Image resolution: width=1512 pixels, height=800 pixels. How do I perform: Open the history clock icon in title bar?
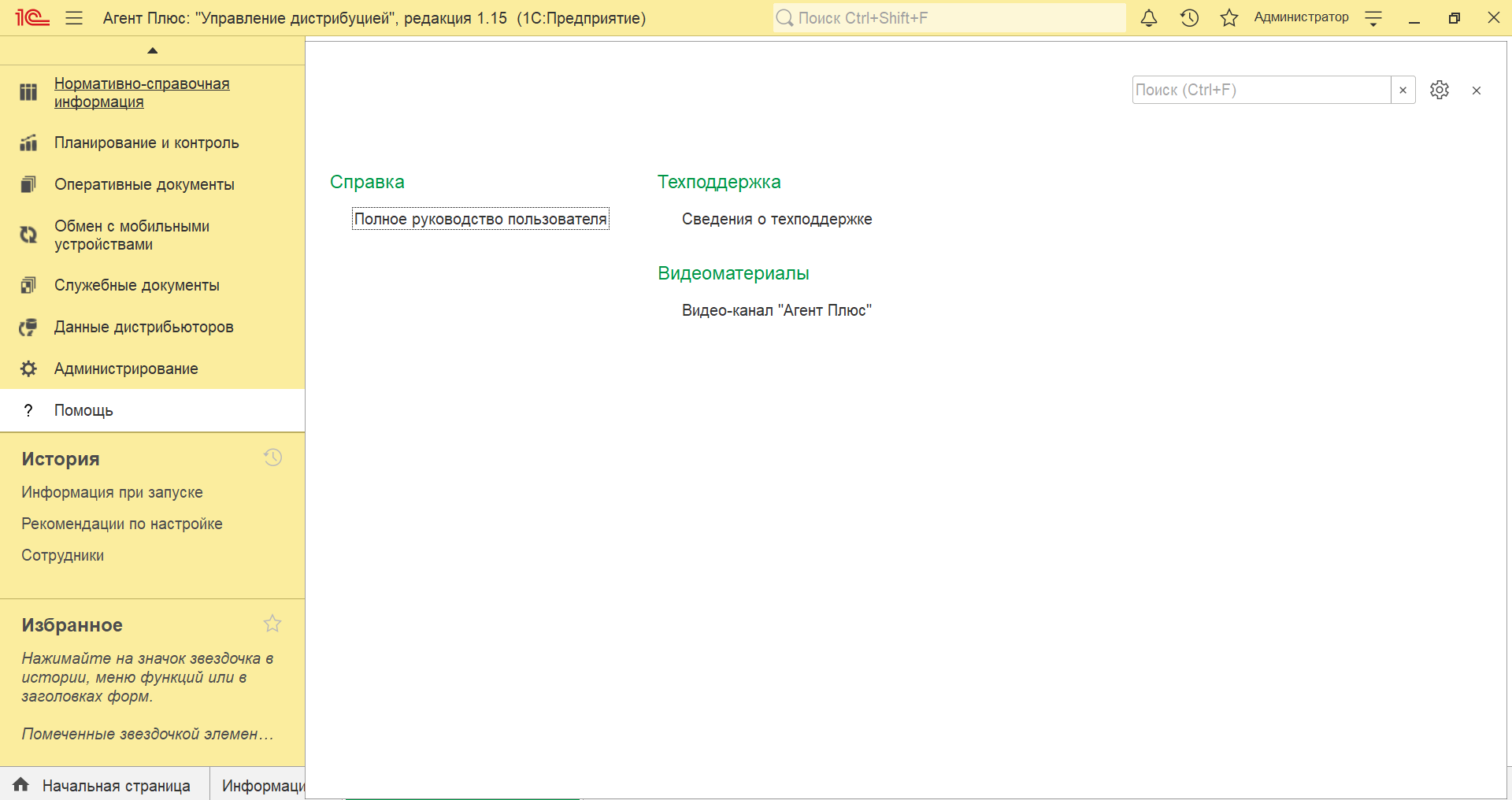(1189, 18)
